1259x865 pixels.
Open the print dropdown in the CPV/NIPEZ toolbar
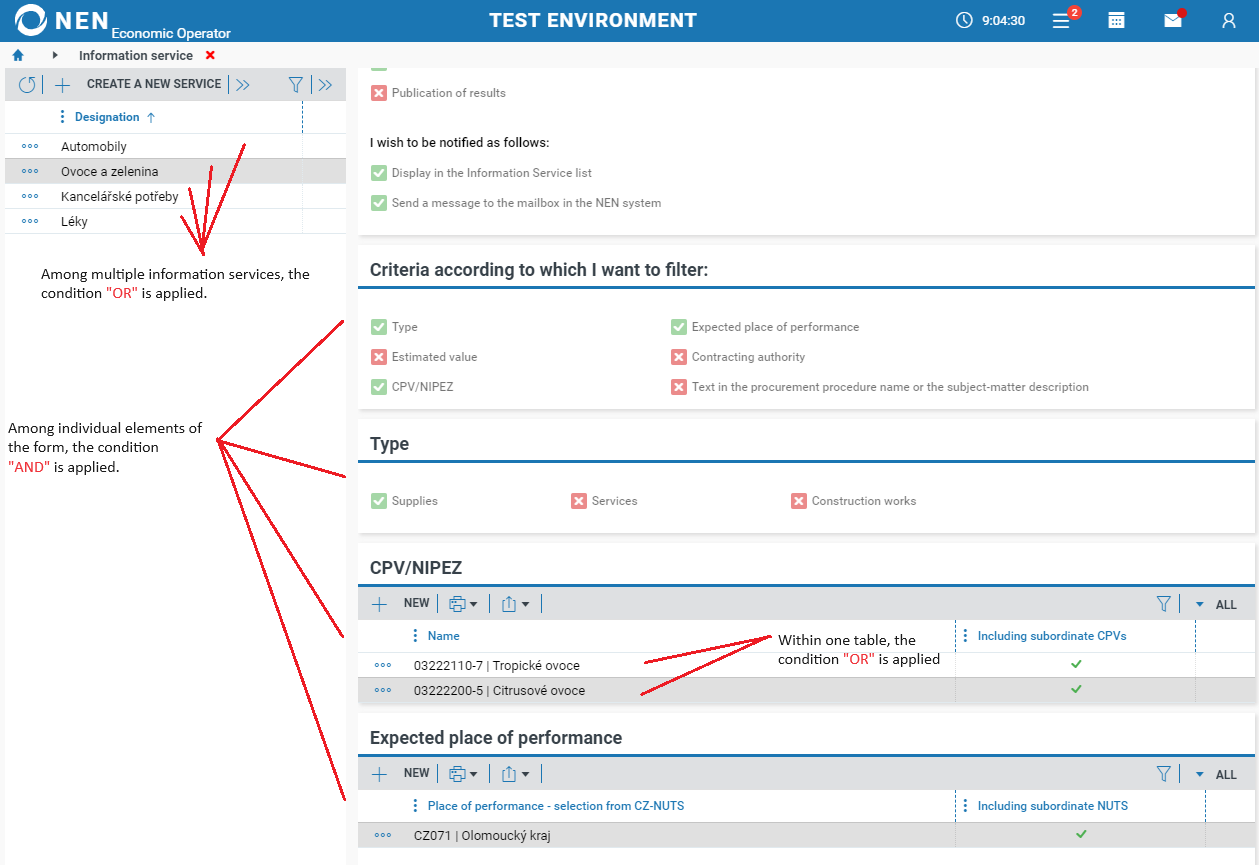(463, 604)
